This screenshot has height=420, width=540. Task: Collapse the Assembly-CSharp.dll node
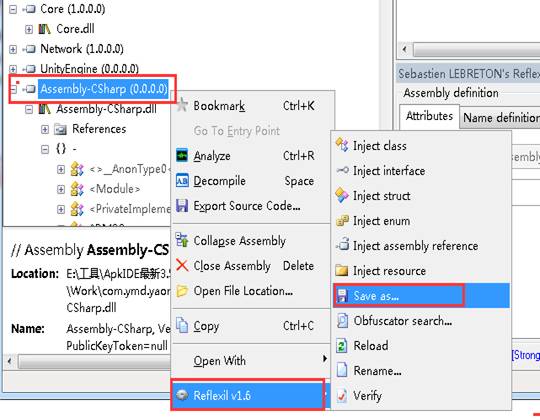click(x=29, y=109)
